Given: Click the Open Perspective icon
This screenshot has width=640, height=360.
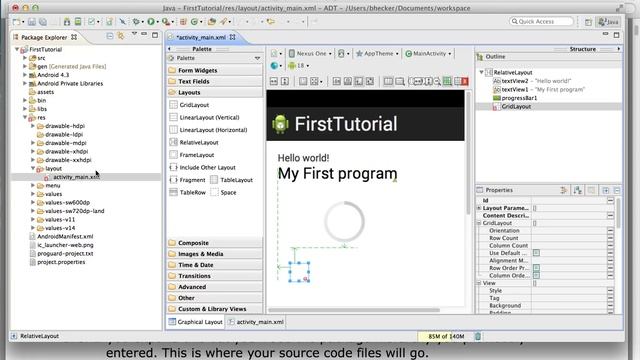Looking at the screenshot, I should [x=588, y=22].
